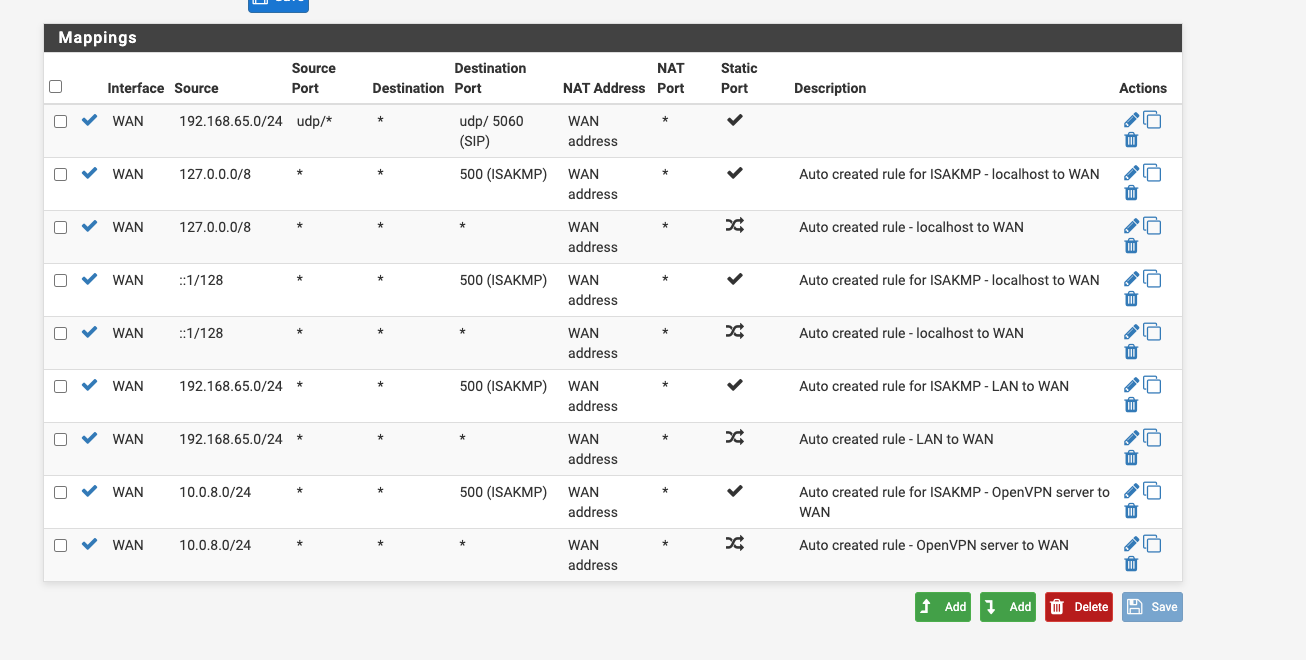The height and width of the screenshot is (660, 1306).
Task: Delete the udp/5060 SIP mapping via trash icon
Action: [1131, 140]
